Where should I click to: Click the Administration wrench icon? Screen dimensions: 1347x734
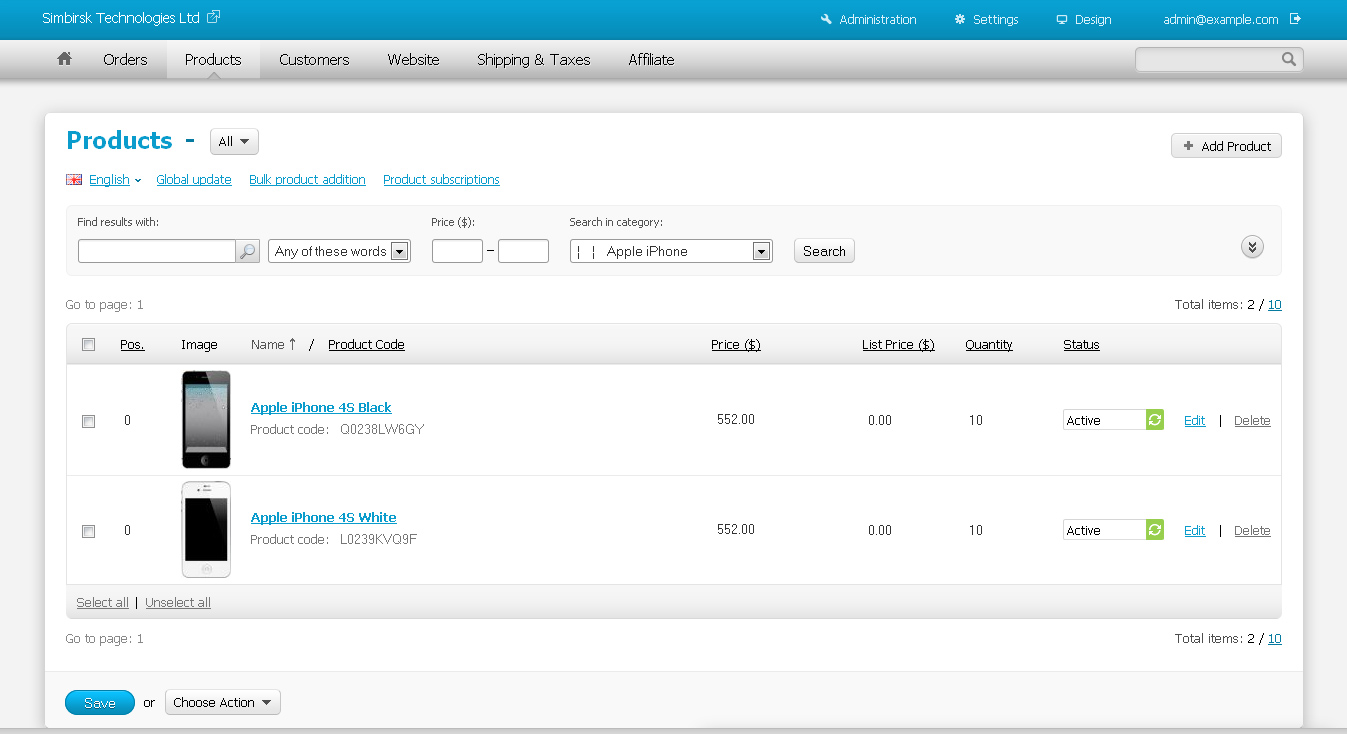tap(826, 19)
